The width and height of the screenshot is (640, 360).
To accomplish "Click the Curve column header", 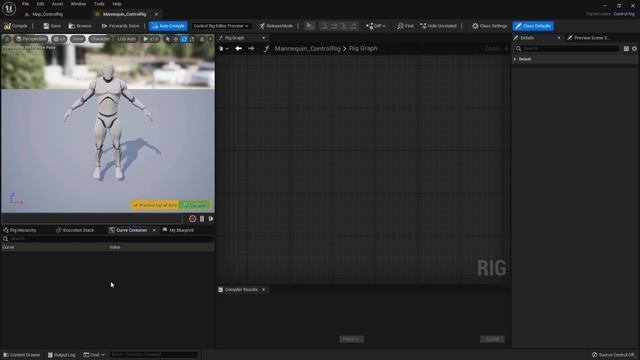I will (8, 247).
